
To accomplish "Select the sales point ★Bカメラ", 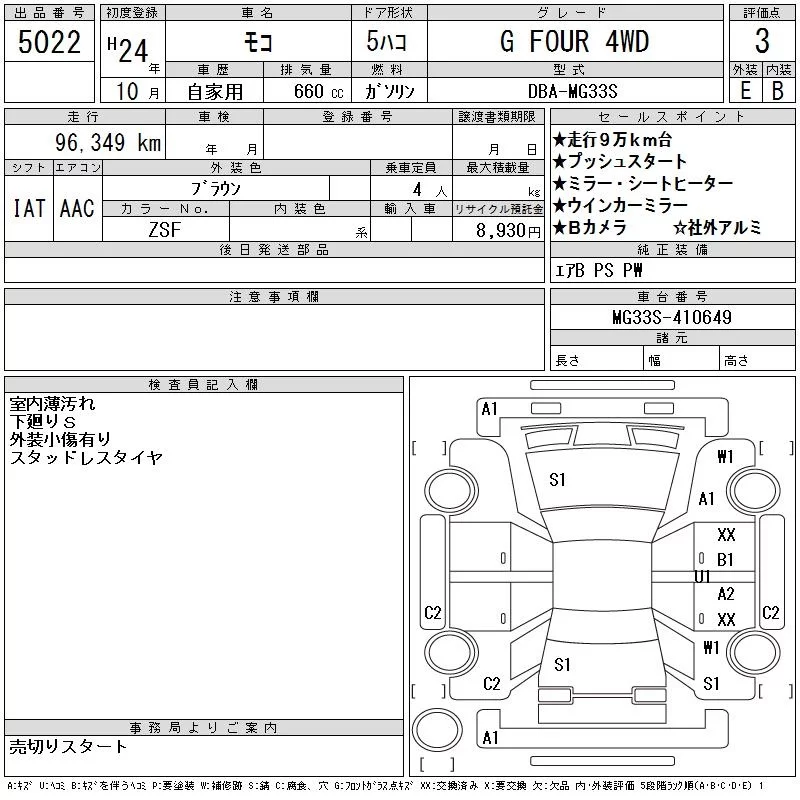I will pos(590,227).
